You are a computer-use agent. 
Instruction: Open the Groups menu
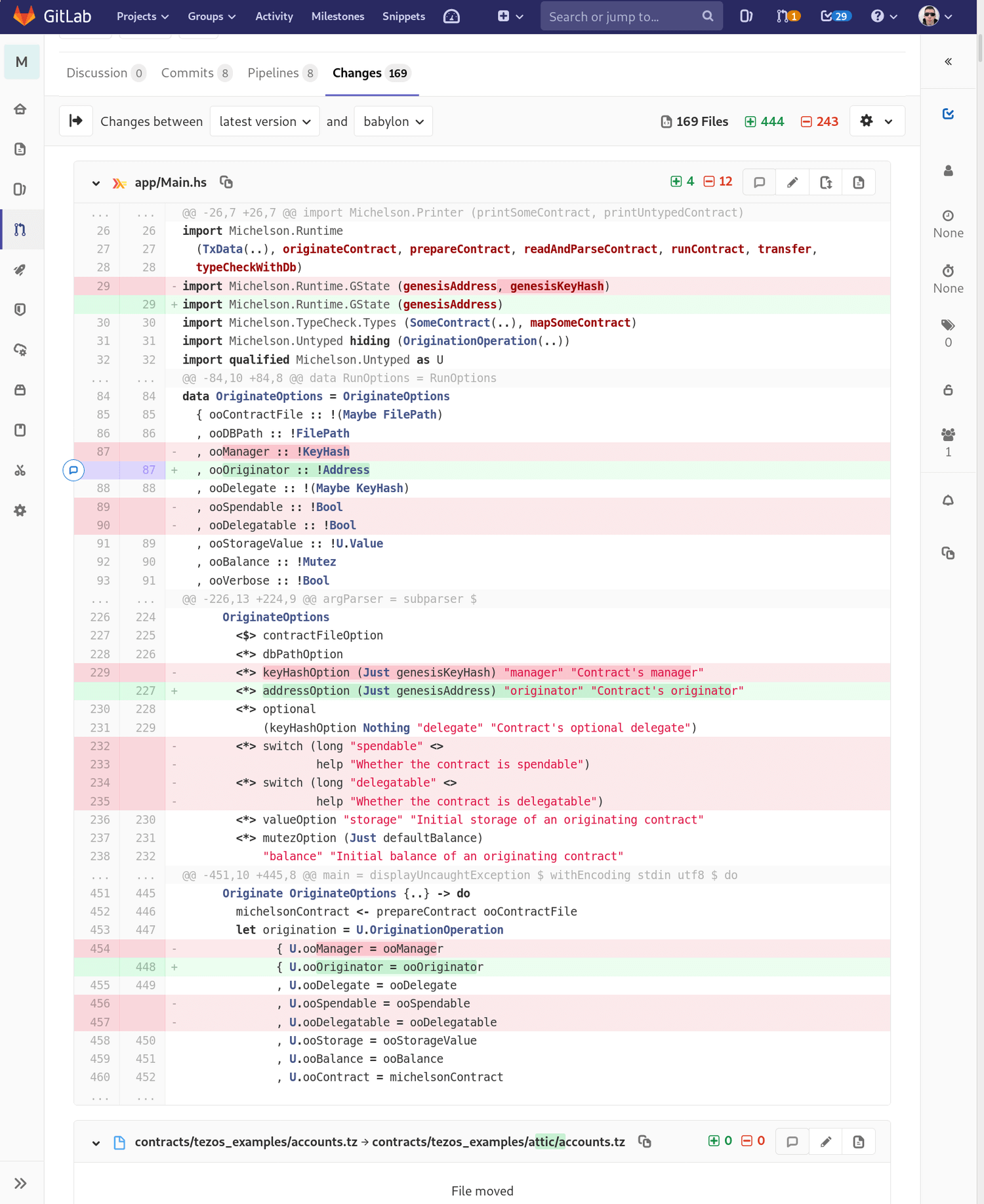click(x=211, y=16)
